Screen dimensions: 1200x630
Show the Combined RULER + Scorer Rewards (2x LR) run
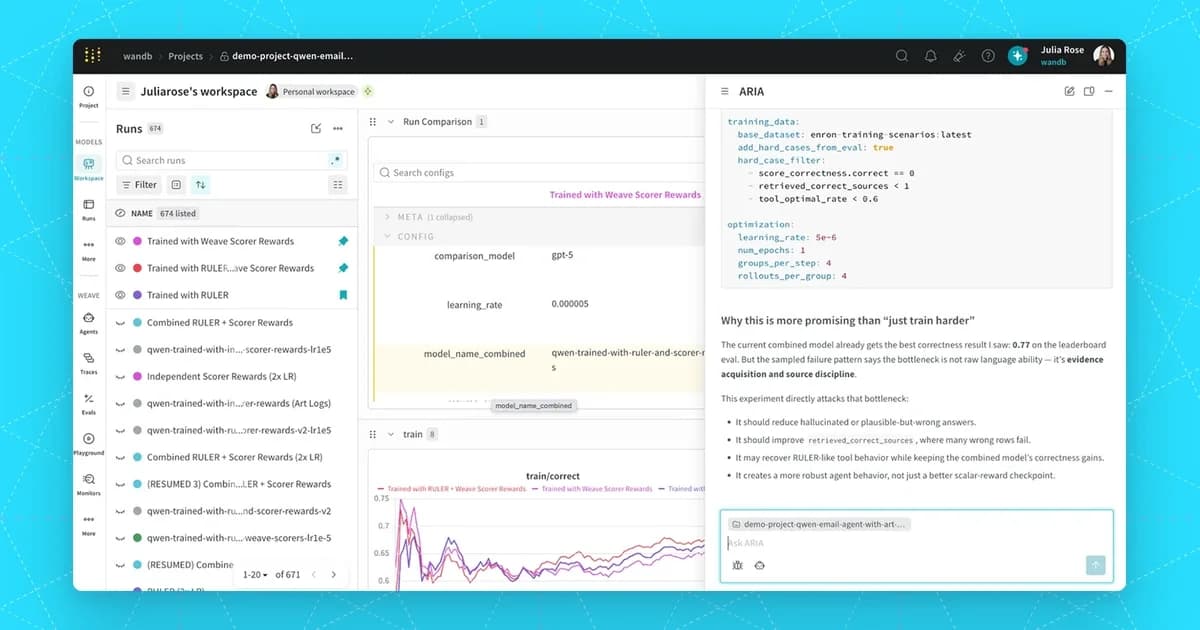coord(119,457)
